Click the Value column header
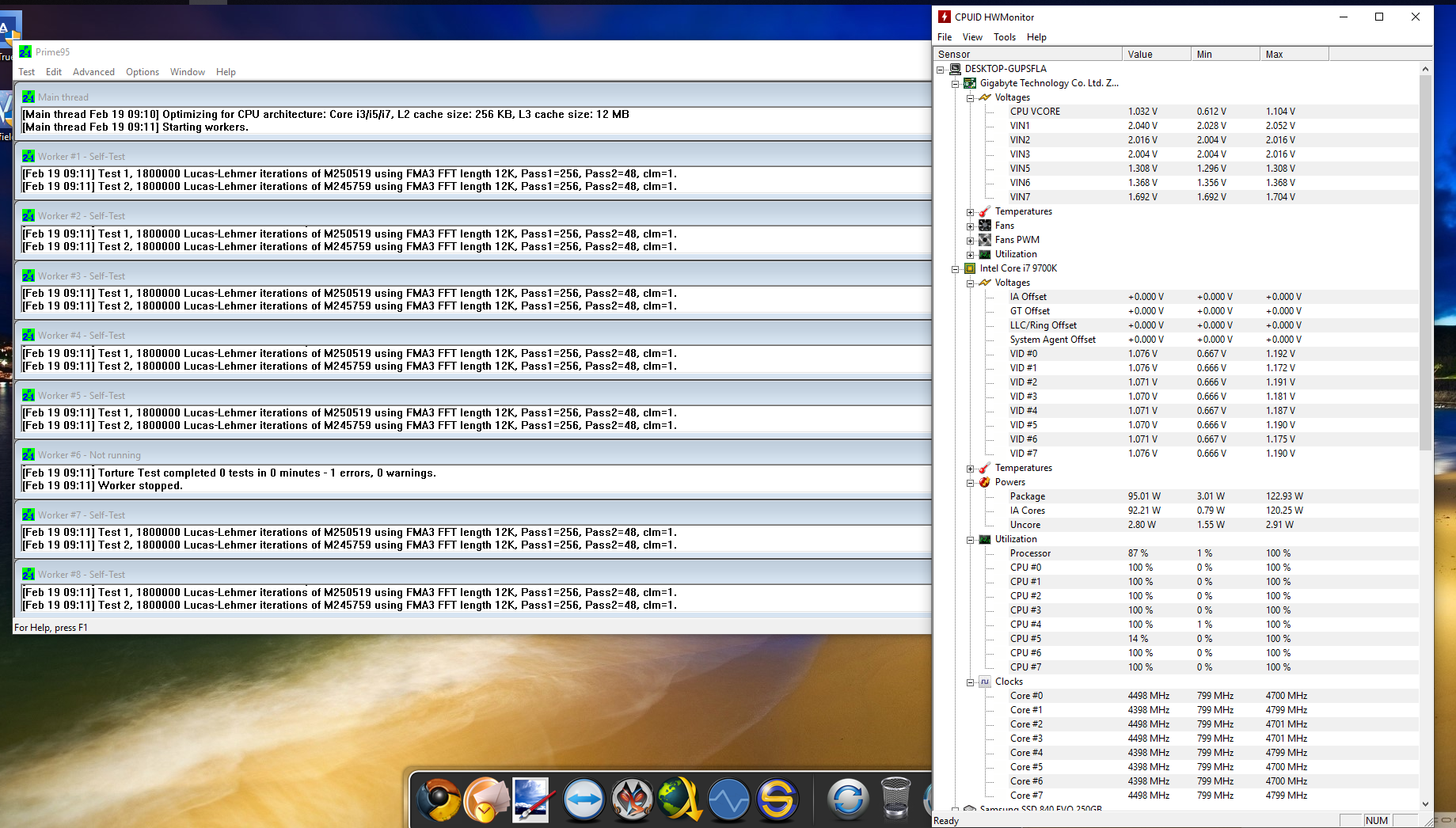Viewport: 1456px width, 828px height. (x=1157, y=54)
